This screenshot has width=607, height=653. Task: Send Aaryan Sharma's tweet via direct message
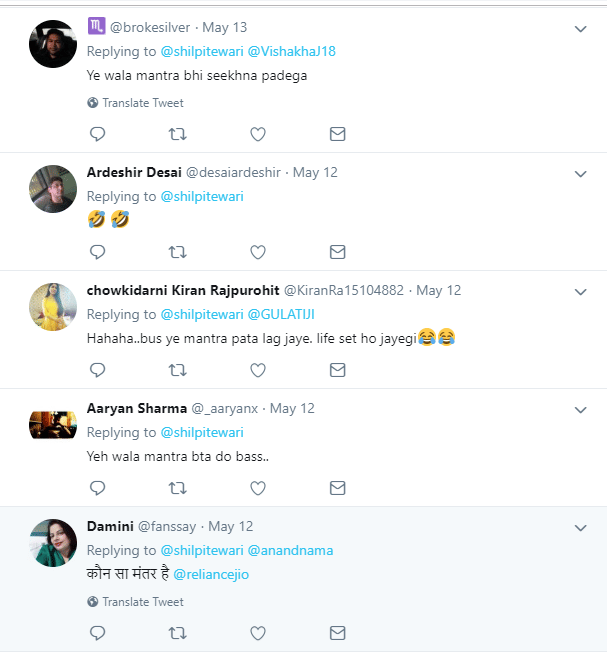[337, 488]
